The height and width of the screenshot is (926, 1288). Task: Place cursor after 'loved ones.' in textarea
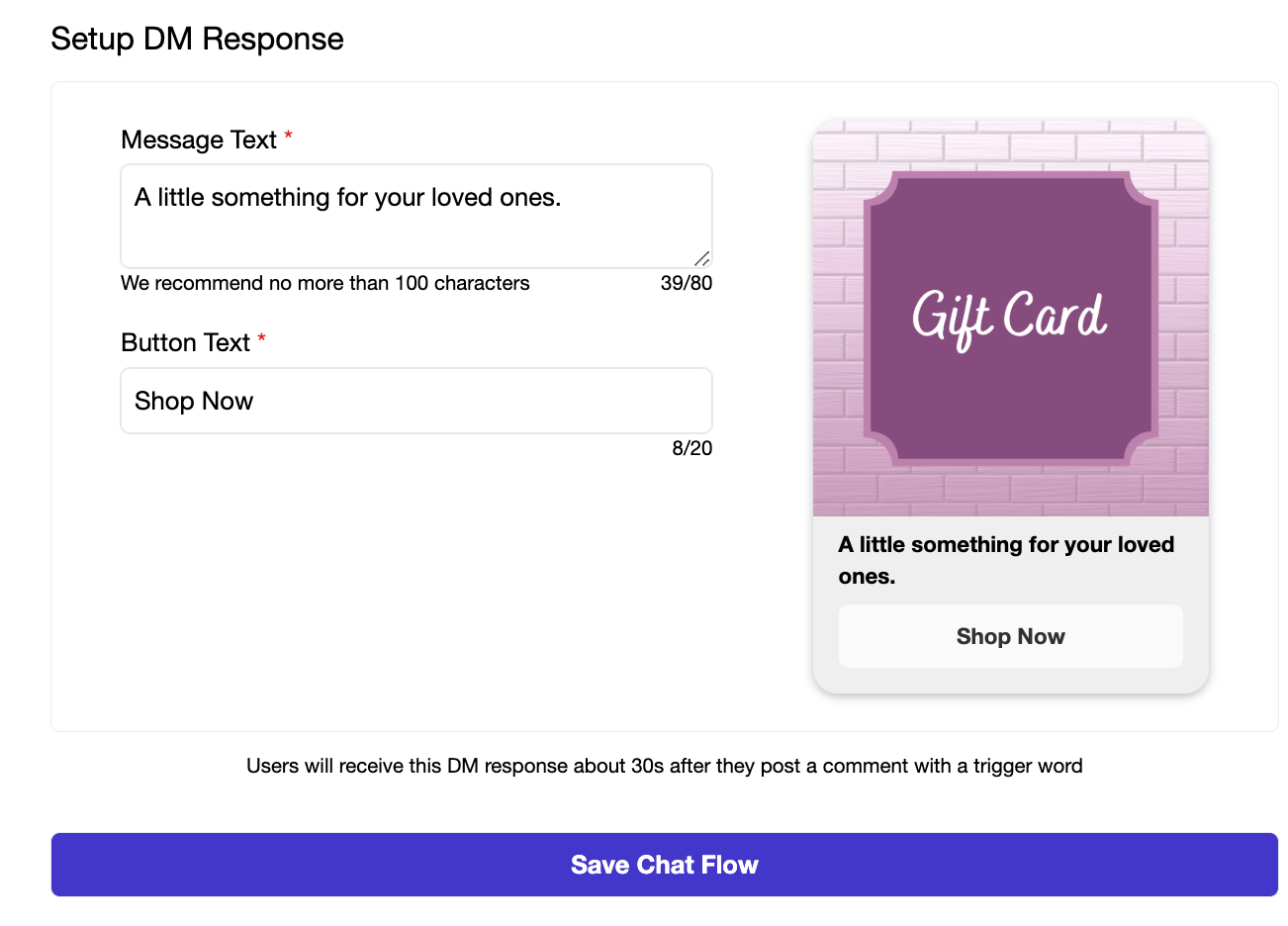tap(563, 198)
